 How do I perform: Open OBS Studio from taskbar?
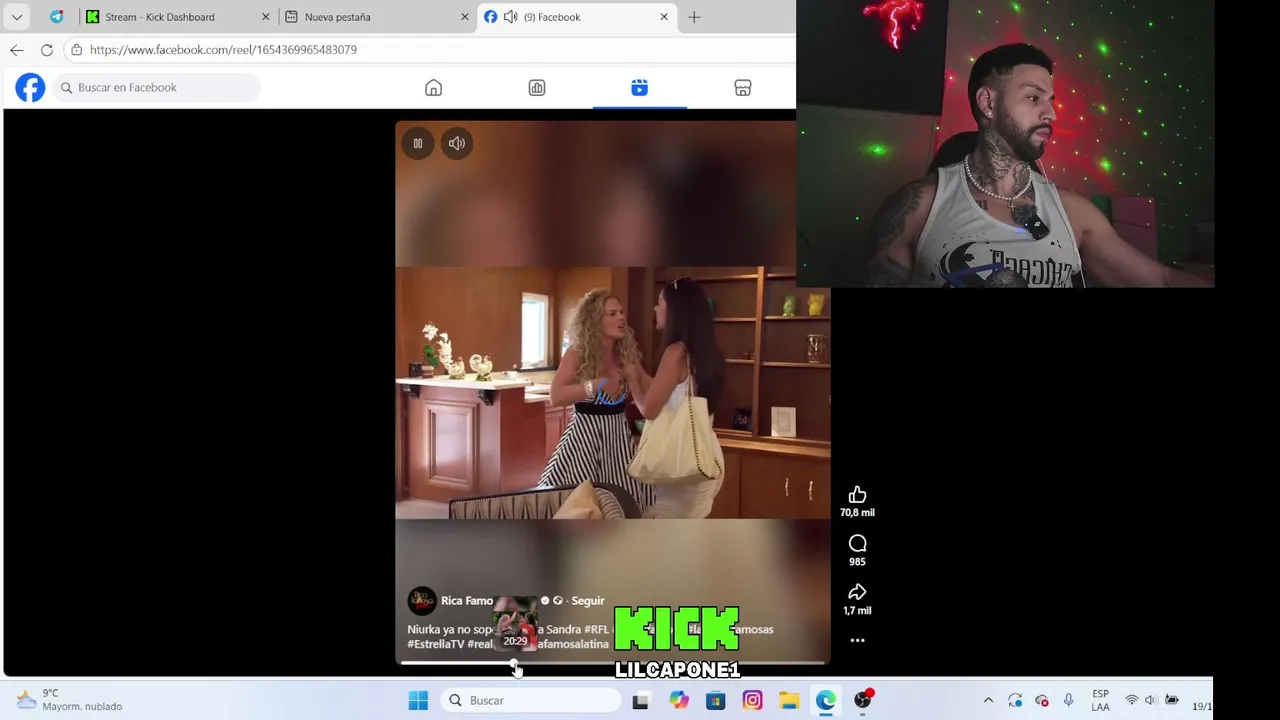tap(863, 700)
